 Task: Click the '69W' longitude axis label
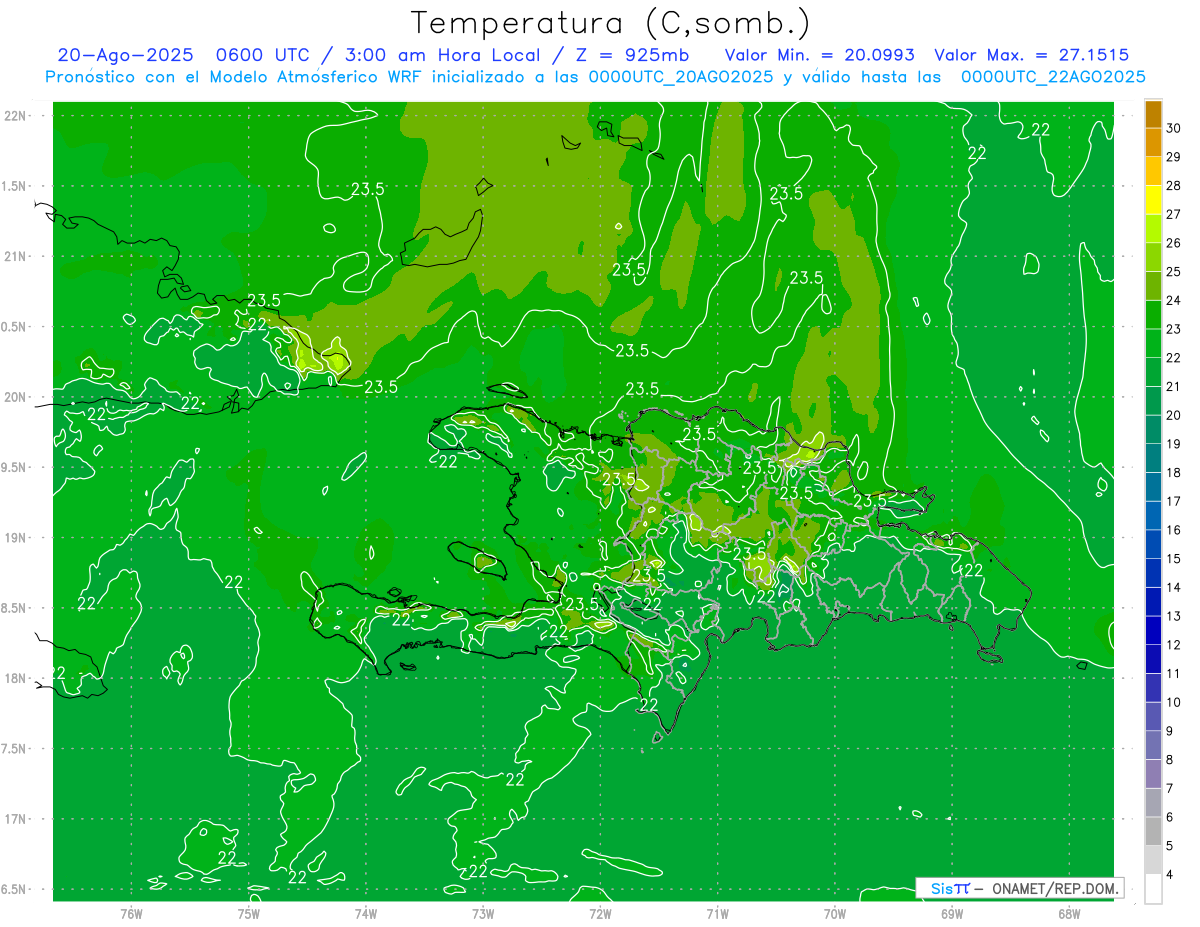click(952, 913)
